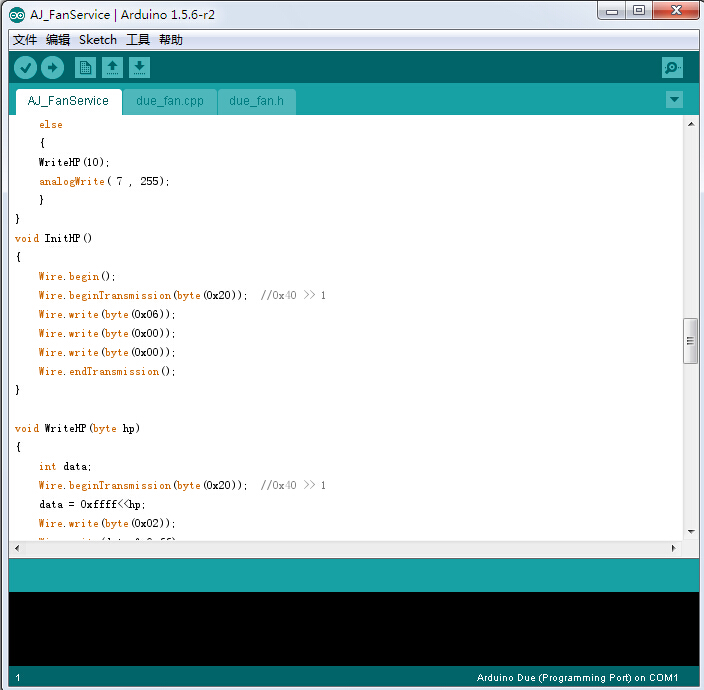The width and height of the screenshot is (704, 690).
Task: Open the 工具 menu
Action: coord(138,40)
